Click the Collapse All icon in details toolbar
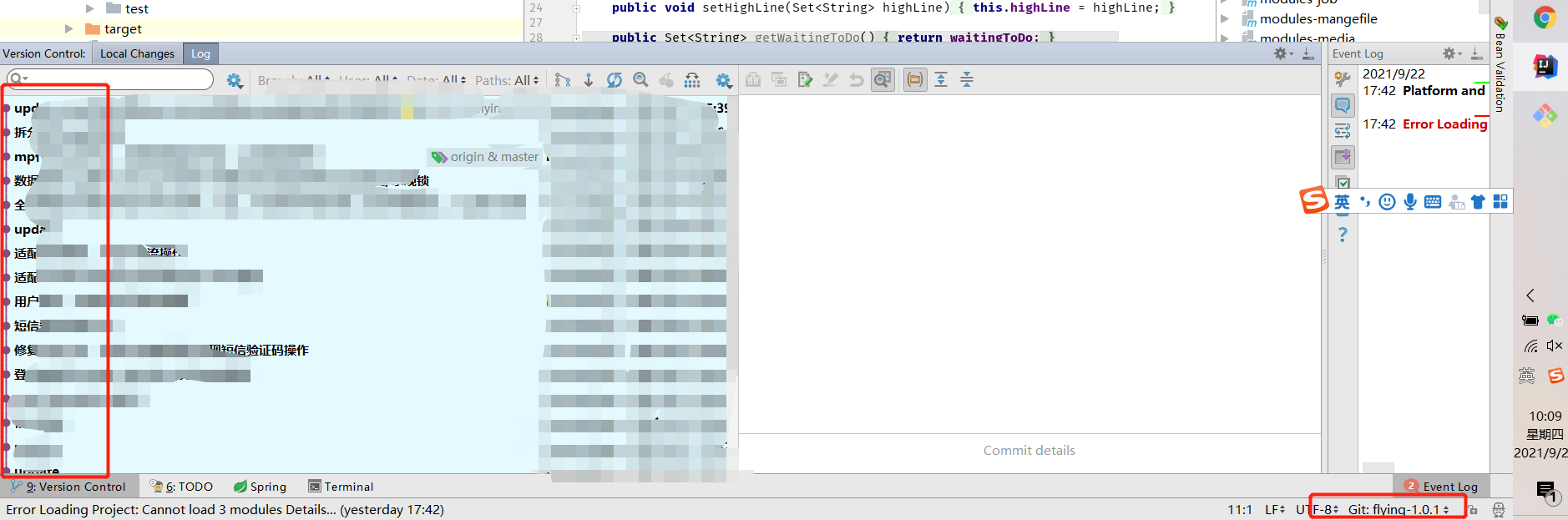 (967, 80)
